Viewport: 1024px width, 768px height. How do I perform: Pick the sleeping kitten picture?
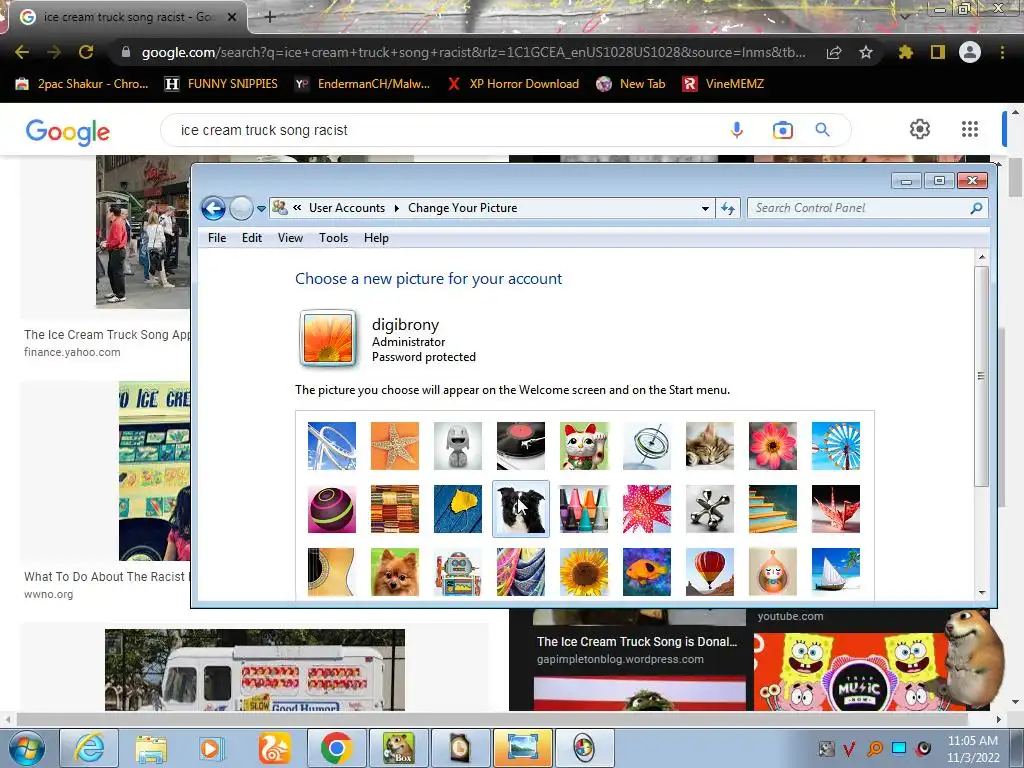coord(710,446)
